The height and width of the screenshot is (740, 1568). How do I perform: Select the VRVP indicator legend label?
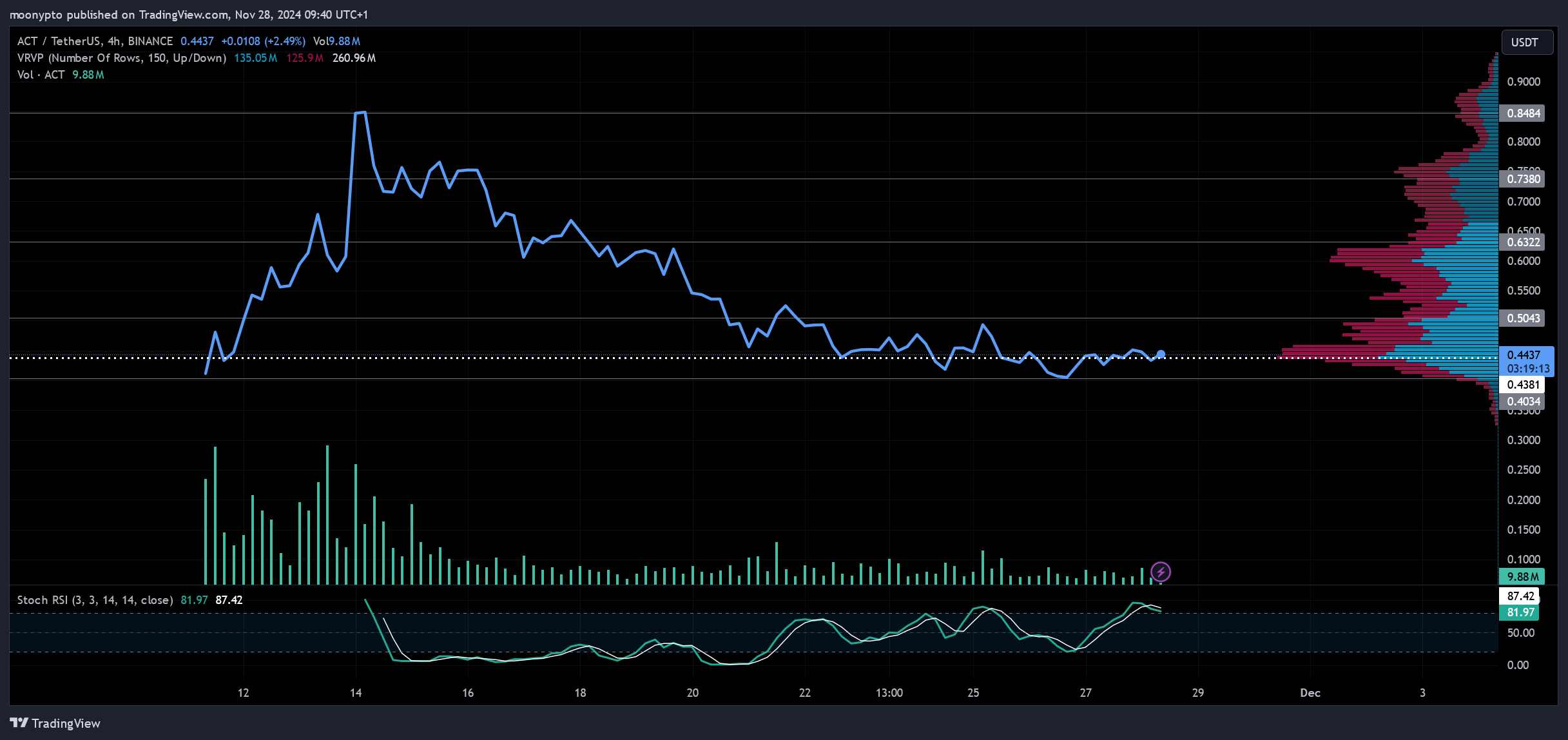click(x=122, y=58)
